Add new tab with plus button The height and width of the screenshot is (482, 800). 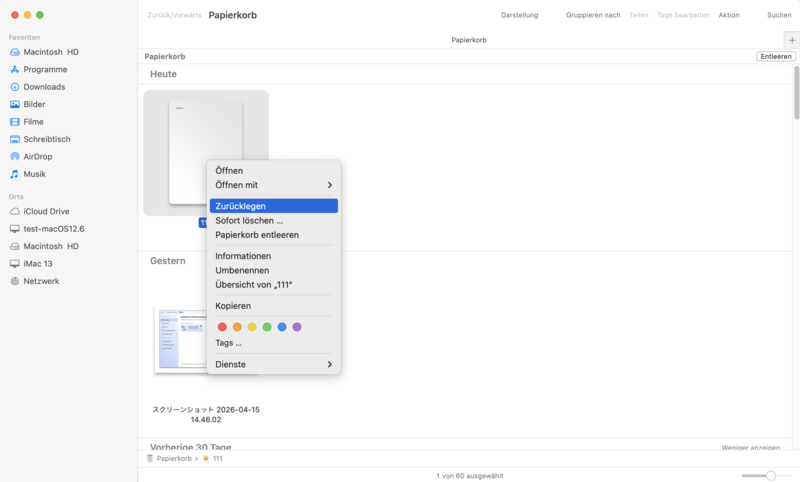pyautogui.click(x=791, y=39)
